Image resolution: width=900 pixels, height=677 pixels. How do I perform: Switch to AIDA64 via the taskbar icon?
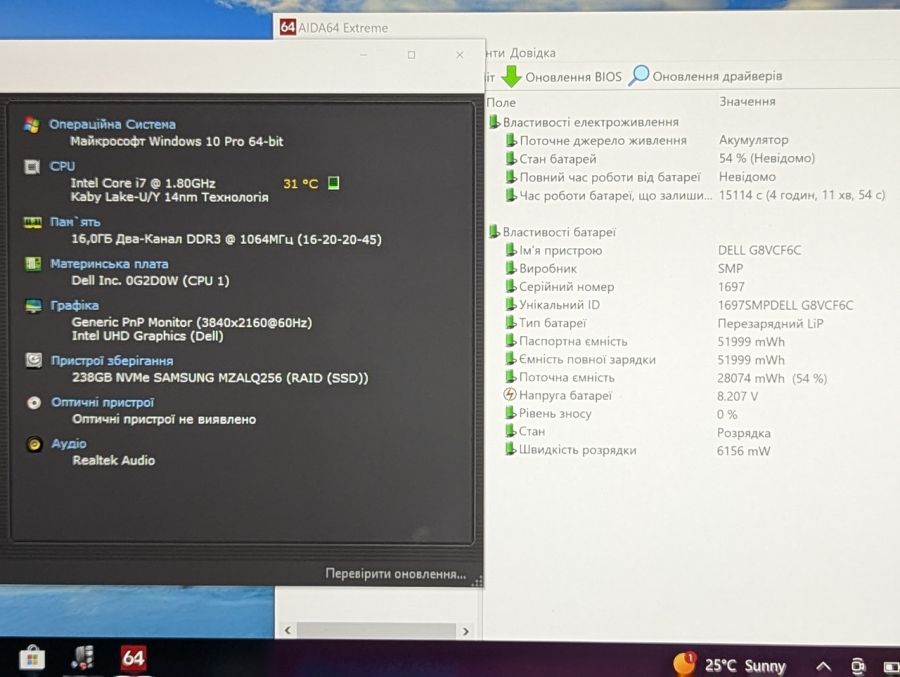click(x=133, y=658)
